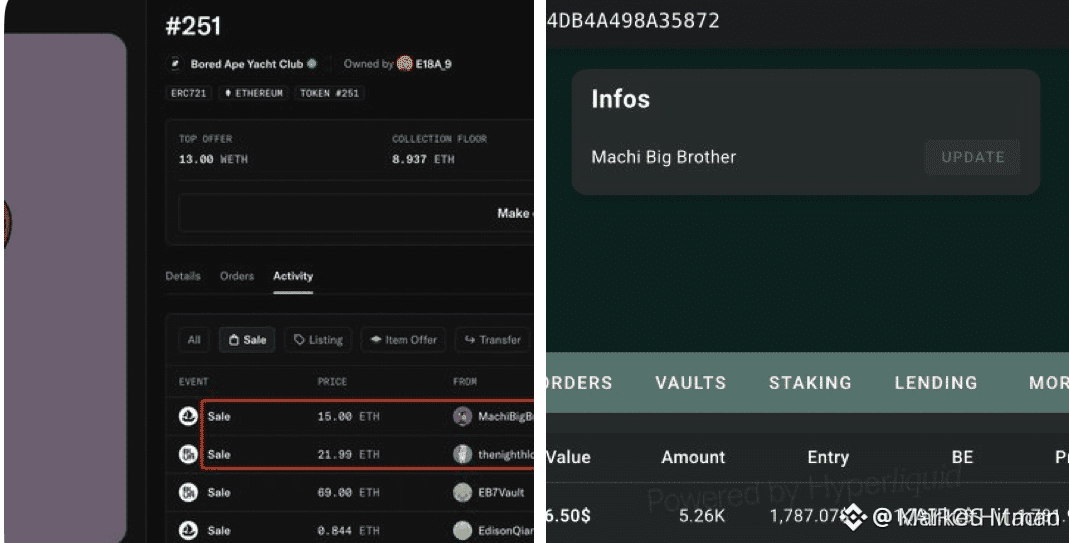Viewport: 1069px width, 543px height.
Task: Click the Bored Ape Yacht Club collection icon
Action: point(175,64)
